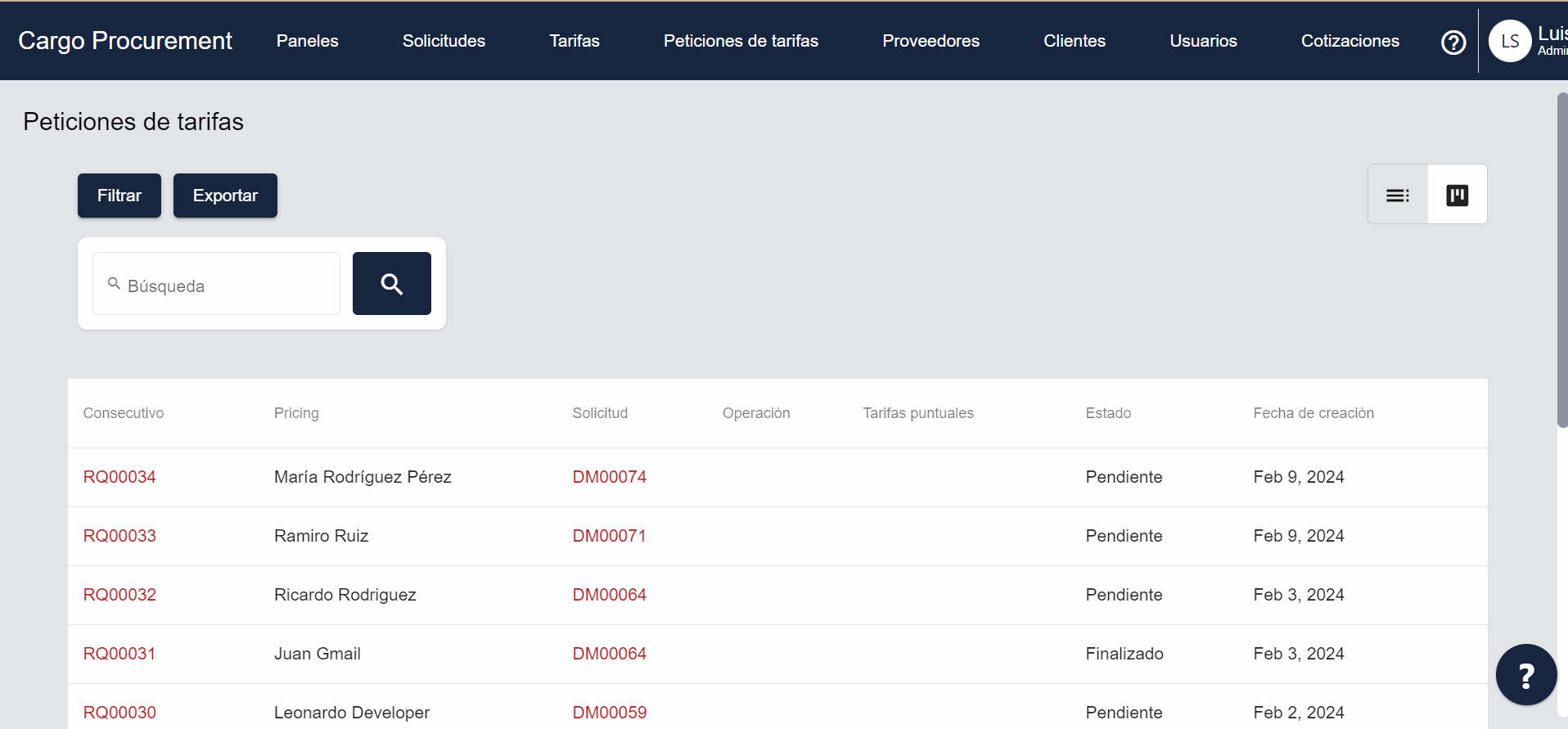Click the Filtrar button
Image resolution: width=1568 pixels, height=729 pixels.
(x=119, y=196)
